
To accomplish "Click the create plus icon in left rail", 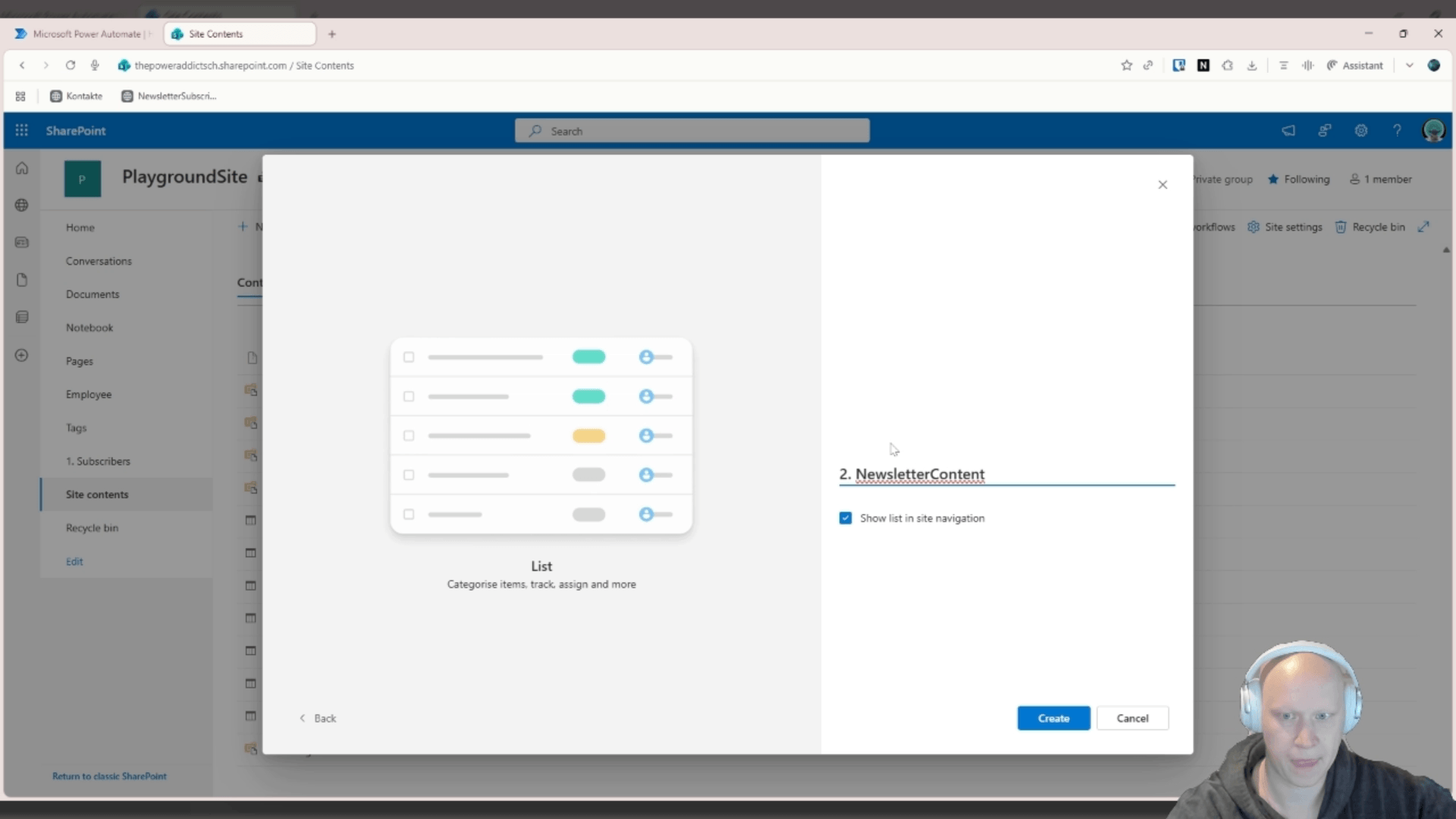I will pyautogui.click(x=22, y=355).
